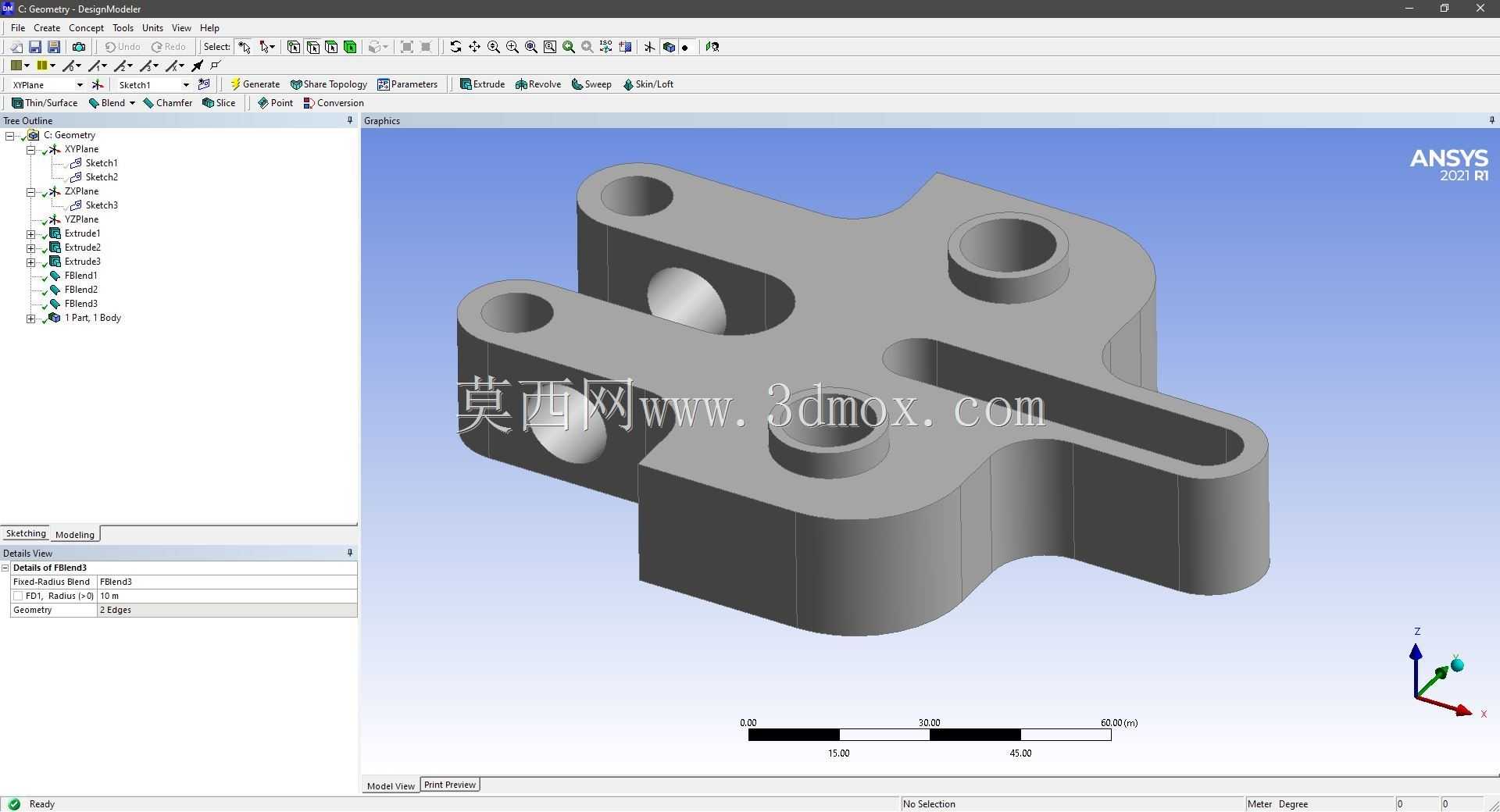
Task: Pin the Tree Outline panel
Action: 350,120
